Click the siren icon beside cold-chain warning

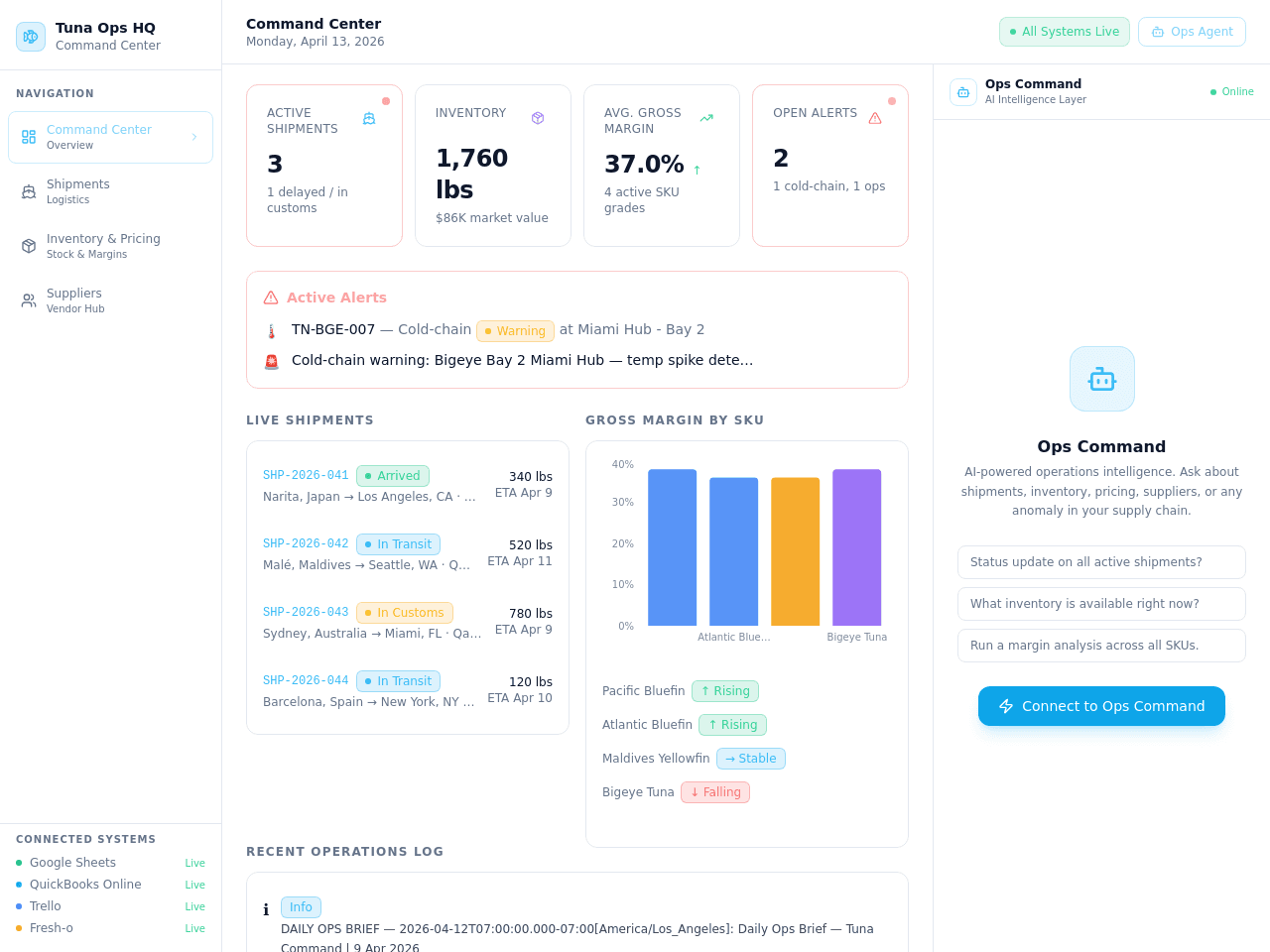tap(272, 362)
